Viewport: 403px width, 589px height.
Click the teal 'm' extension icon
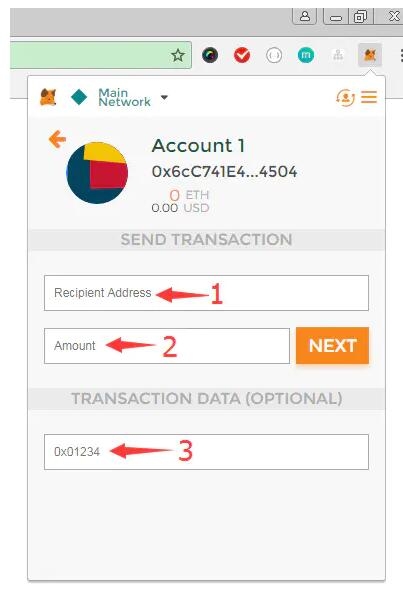(x=306, y=55)
